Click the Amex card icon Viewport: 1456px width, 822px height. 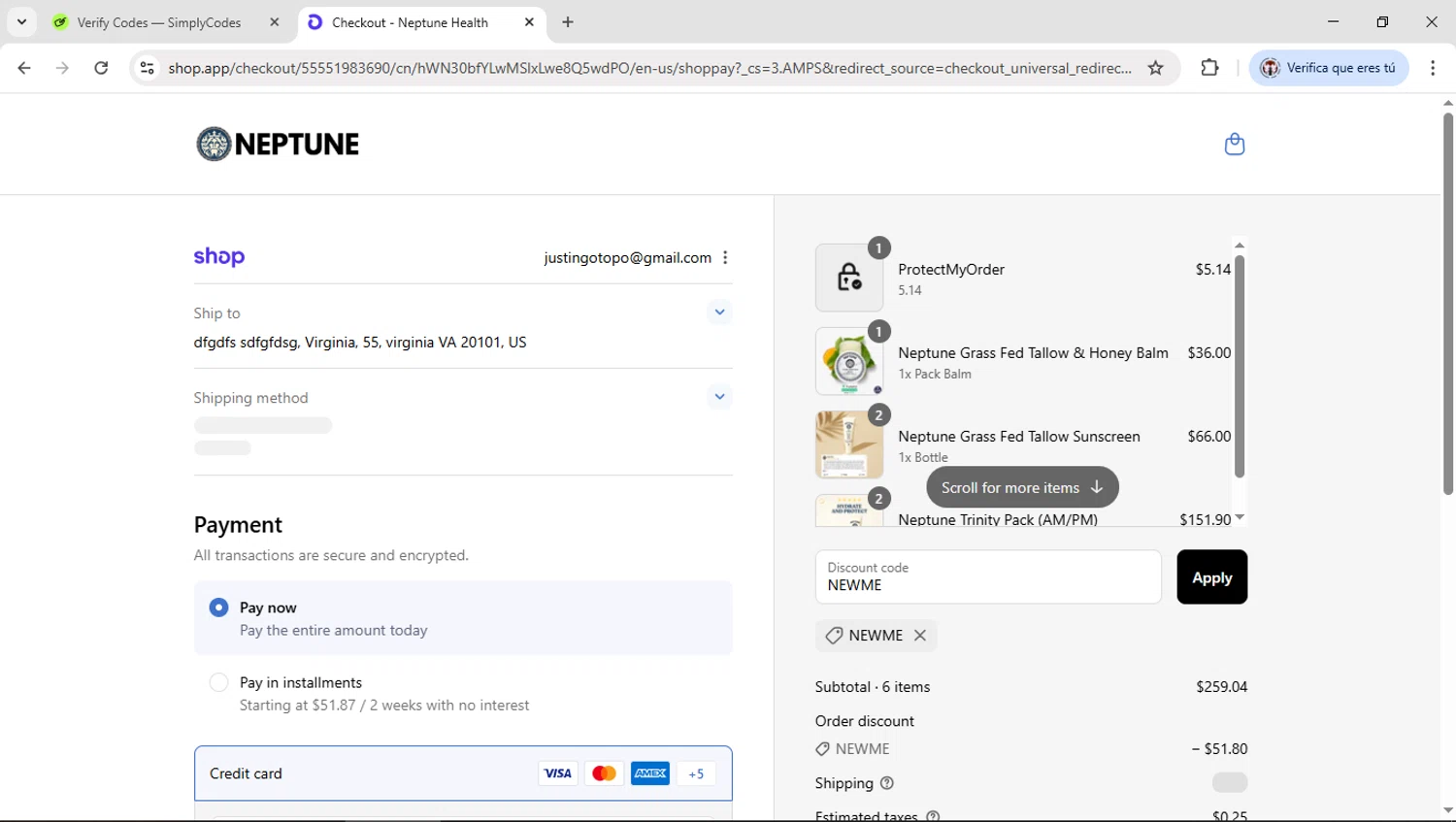coord(650,773)
